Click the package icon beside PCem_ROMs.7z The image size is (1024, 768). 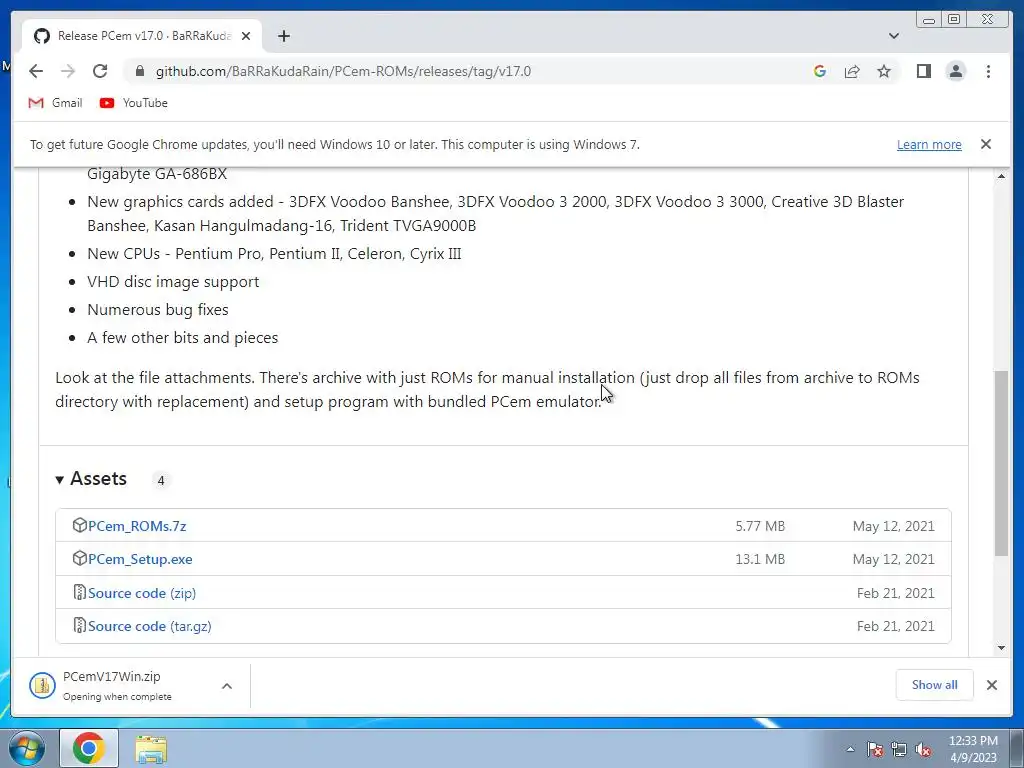pyautogui.click(x=79, y=526)
